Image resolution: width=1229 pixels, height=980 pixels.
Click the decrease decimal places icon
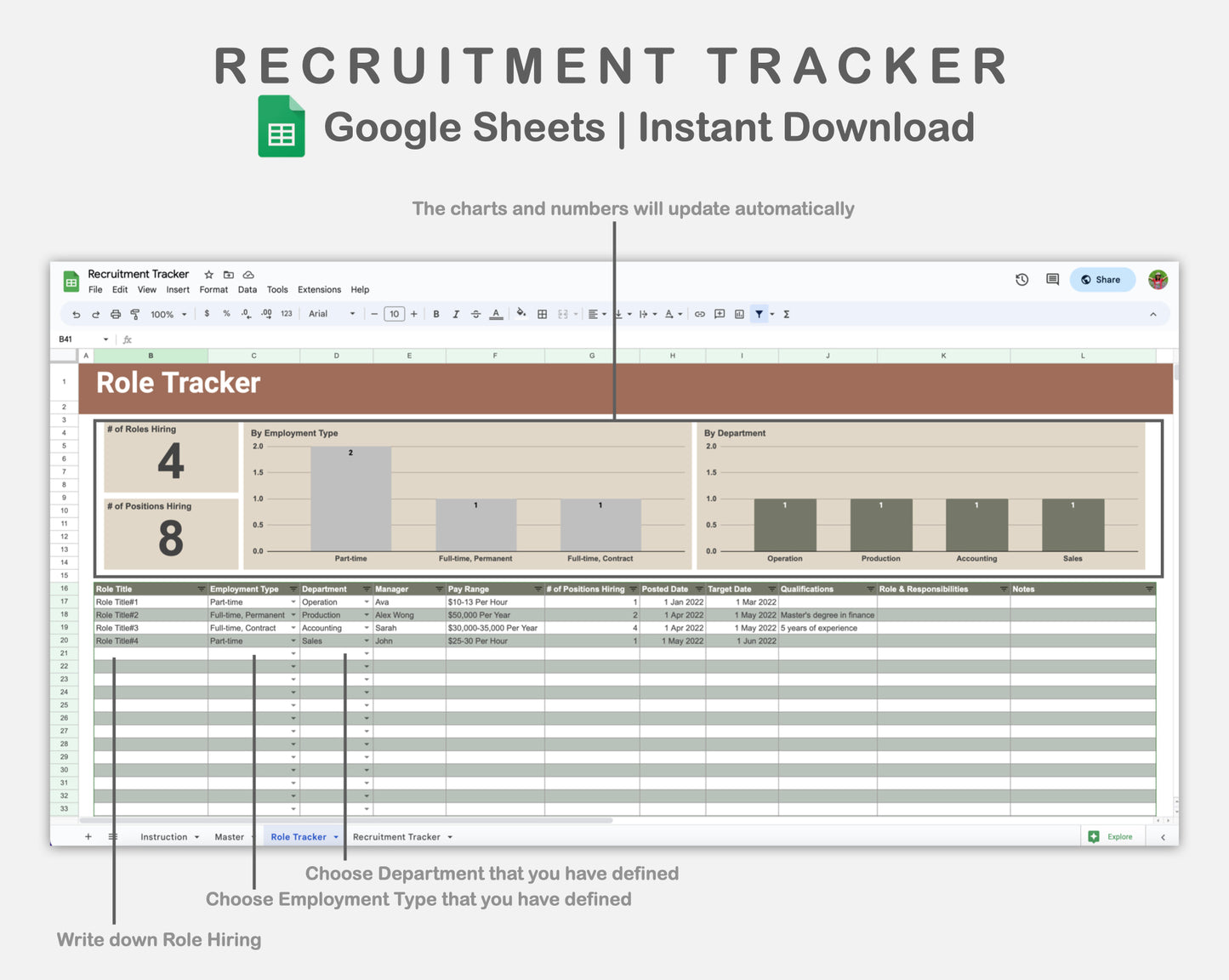coord(244,314)
